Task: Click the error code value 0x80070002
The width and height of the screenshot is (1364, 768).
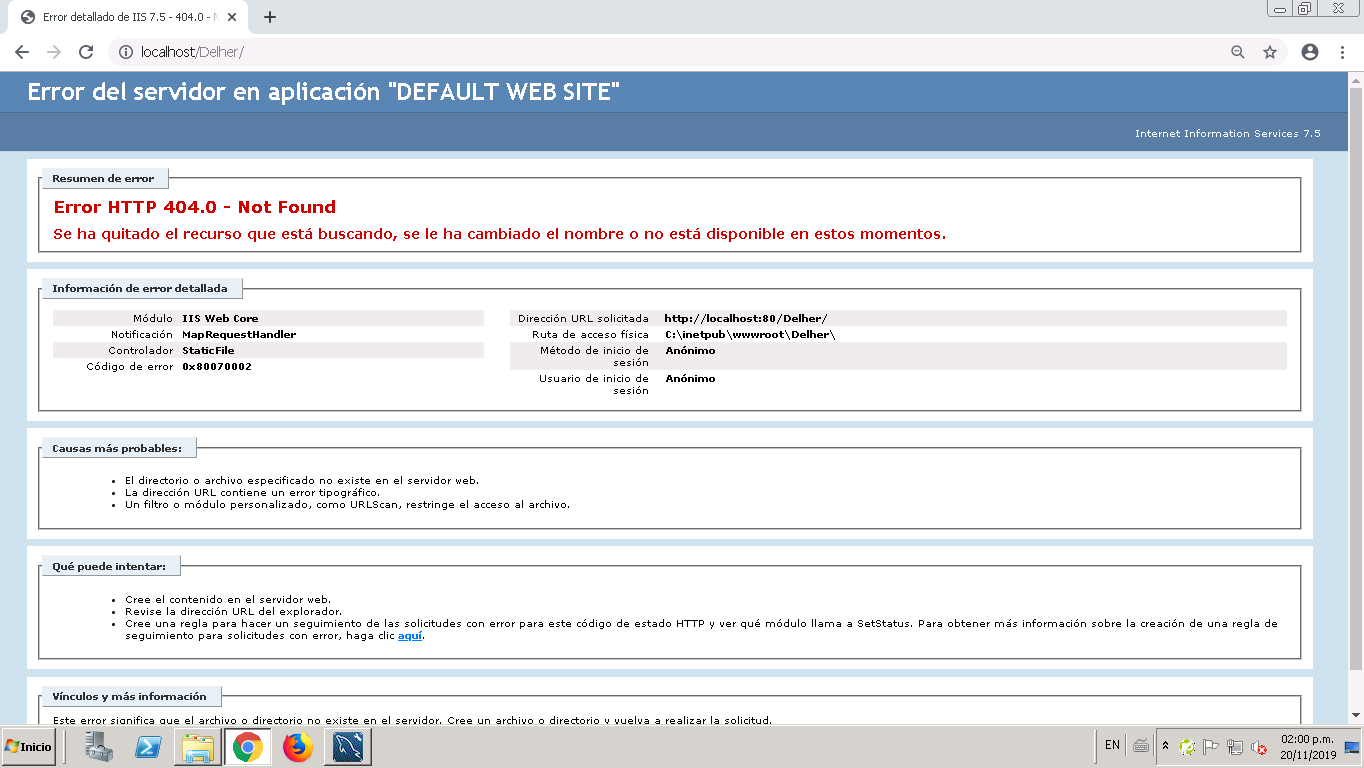Action: coord(217,367)
